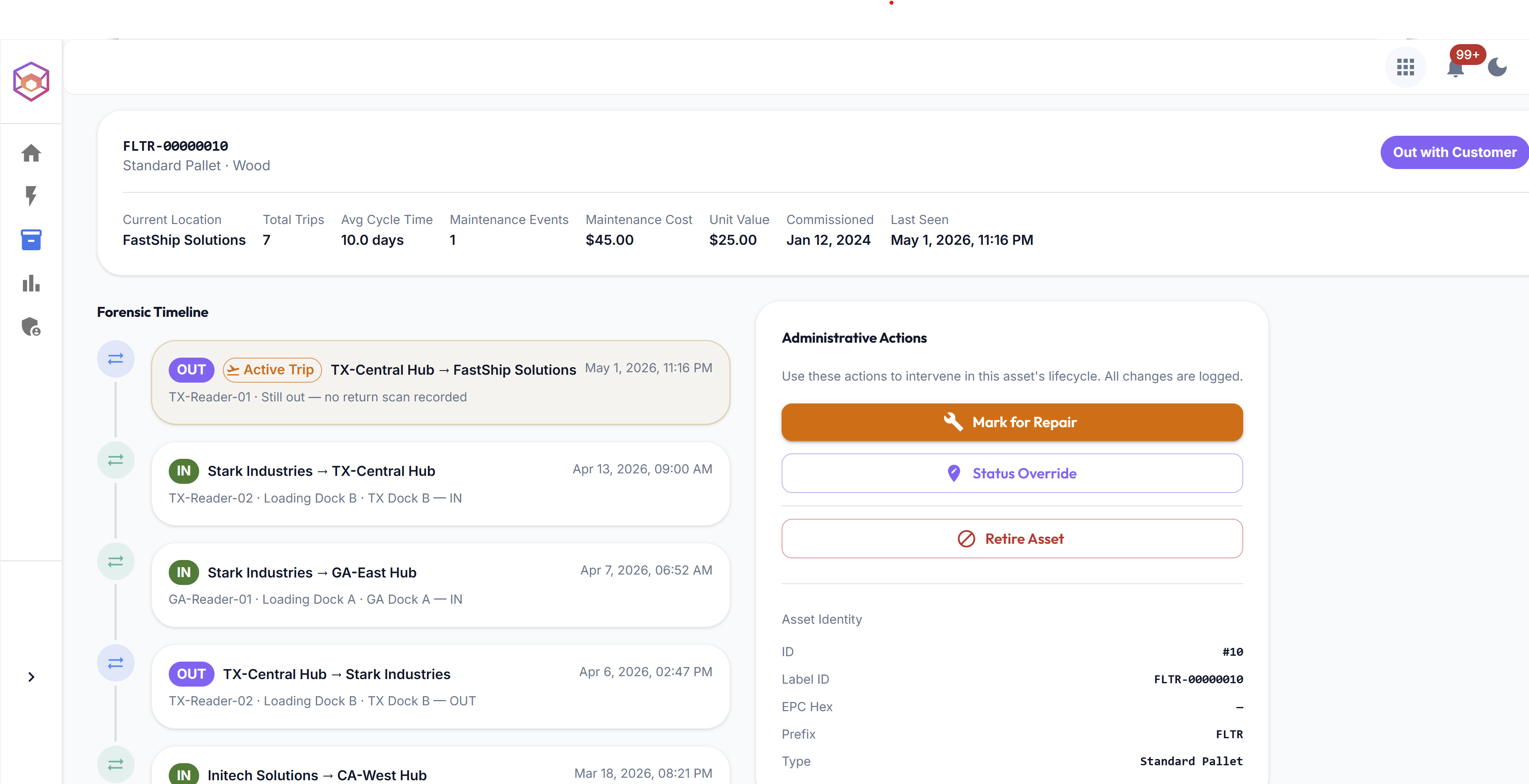Click timeline icon for Apr 6 event

[116, 662]
